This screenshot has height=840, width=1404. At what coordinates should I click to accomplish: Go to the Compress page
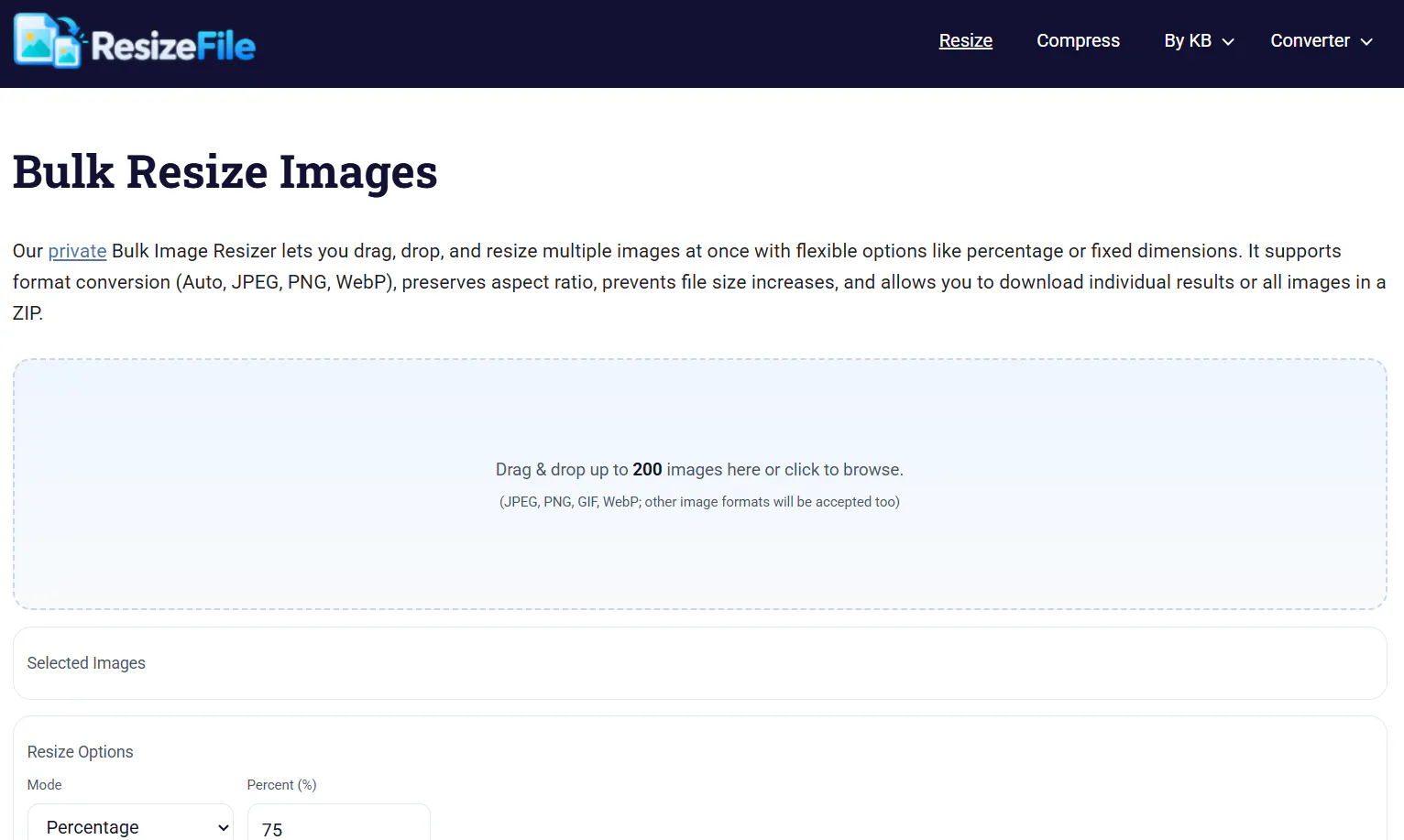tap(1078, 40)
